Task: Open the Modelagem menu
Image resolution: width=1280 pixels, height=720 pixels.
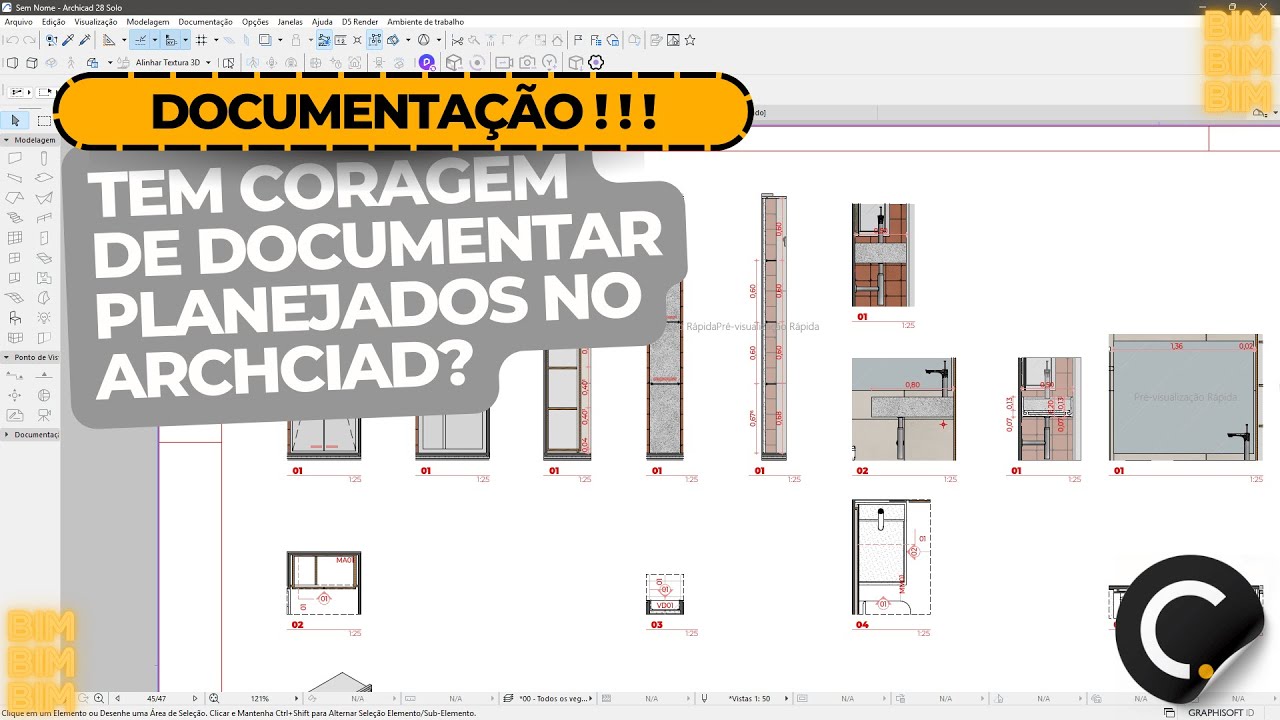Action: (148, 21)
